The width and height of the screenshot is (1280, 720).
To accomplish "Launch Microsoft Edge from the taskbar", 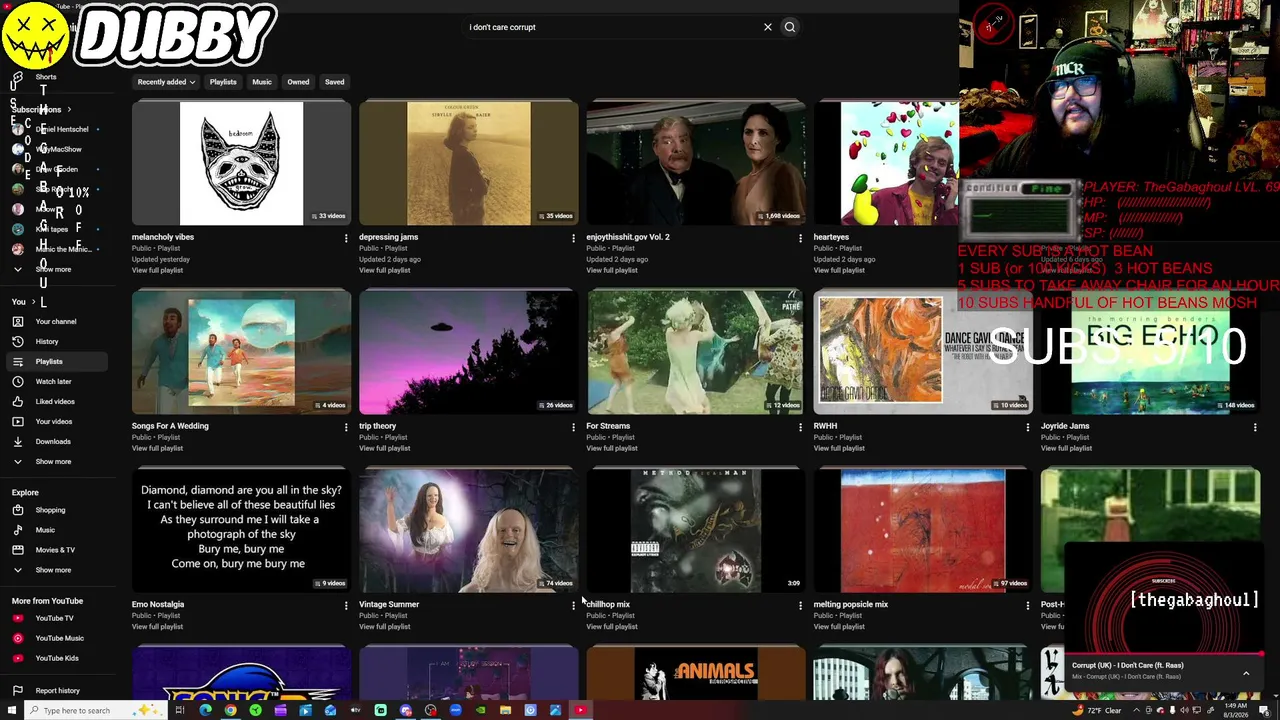I will click(205, 710).
